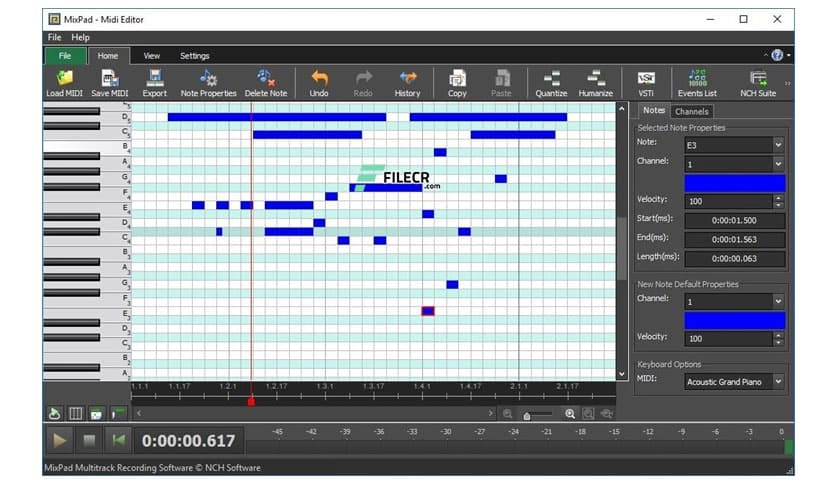The width and height of the screenshot is (836, 484).
Task: Click the grid columns icon at bottom left
Action: 76,414
